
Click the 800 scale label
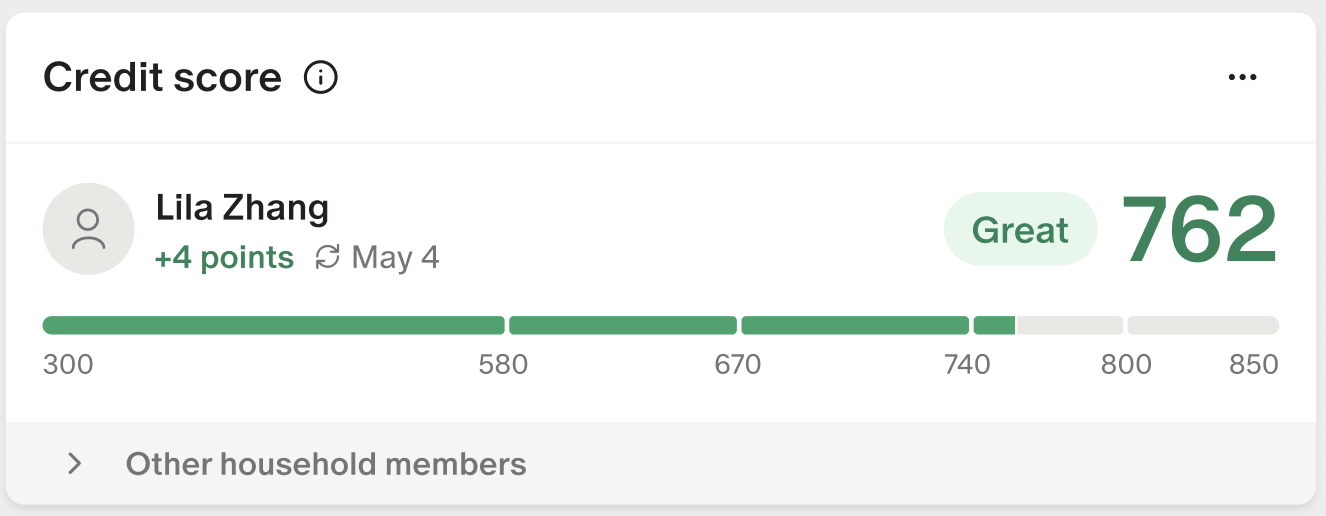pos(1126,365)
